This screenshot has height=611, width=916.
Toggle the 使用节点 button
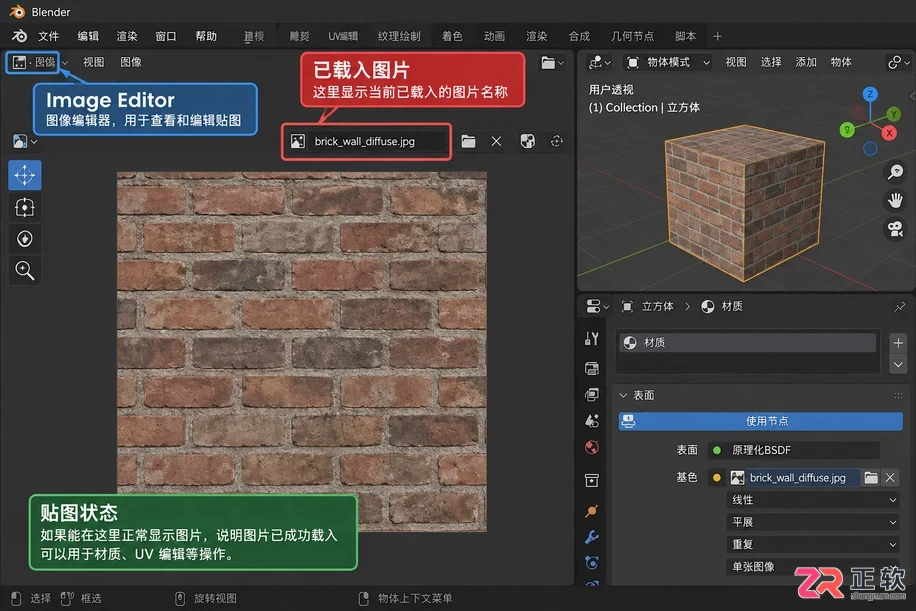coord(761,421)
